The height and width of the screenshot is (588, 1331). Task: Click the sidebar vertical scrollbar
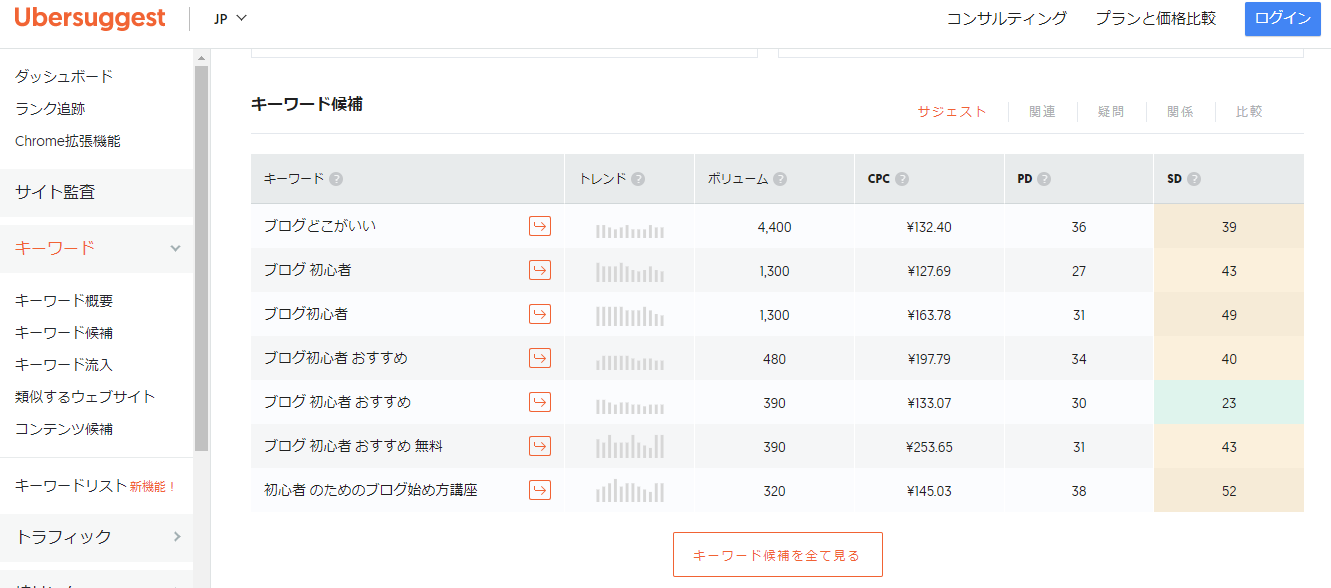201,258
